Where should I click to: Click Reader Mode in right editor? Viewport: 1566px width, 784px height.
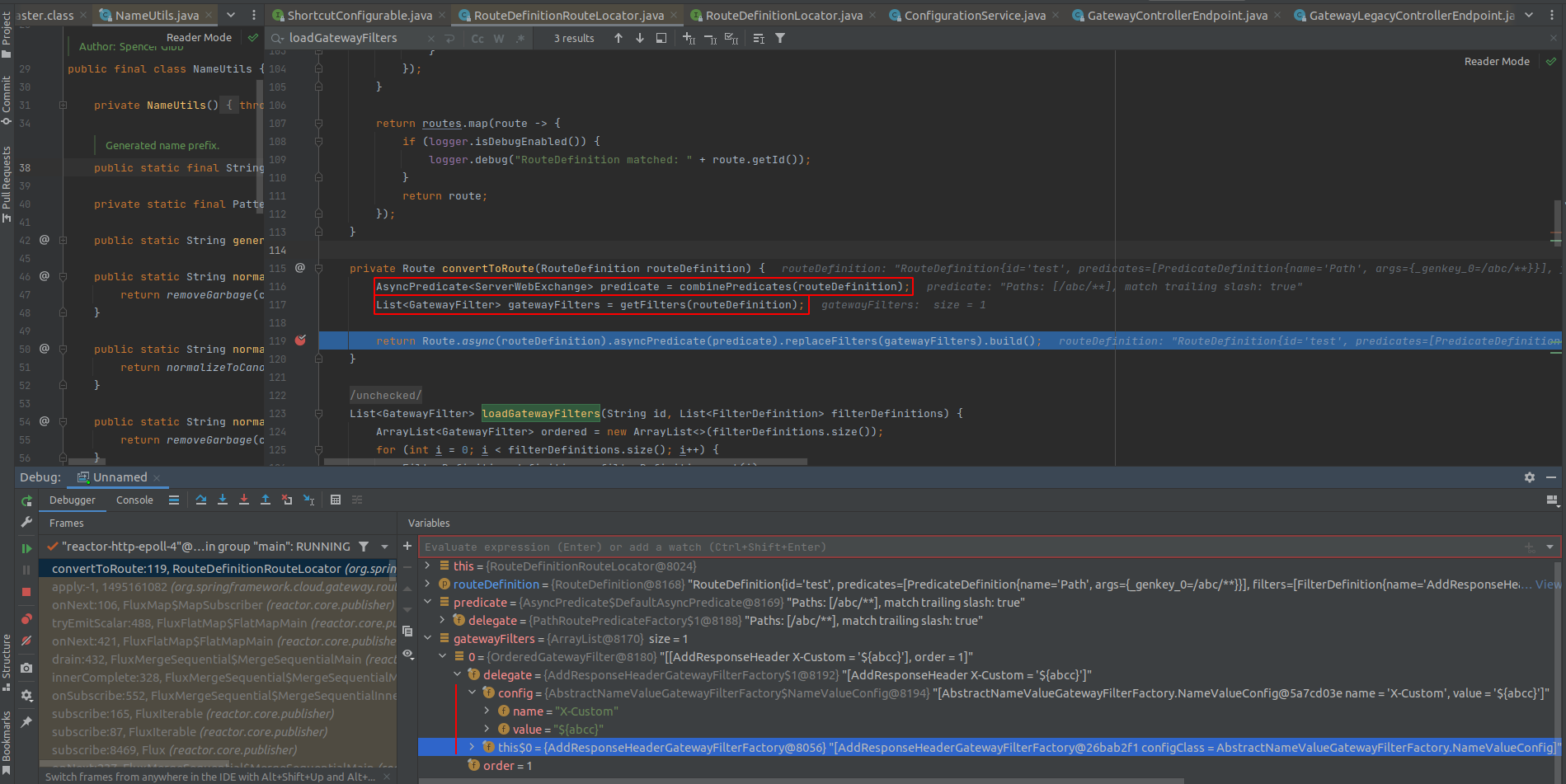tap(1497, 62)
